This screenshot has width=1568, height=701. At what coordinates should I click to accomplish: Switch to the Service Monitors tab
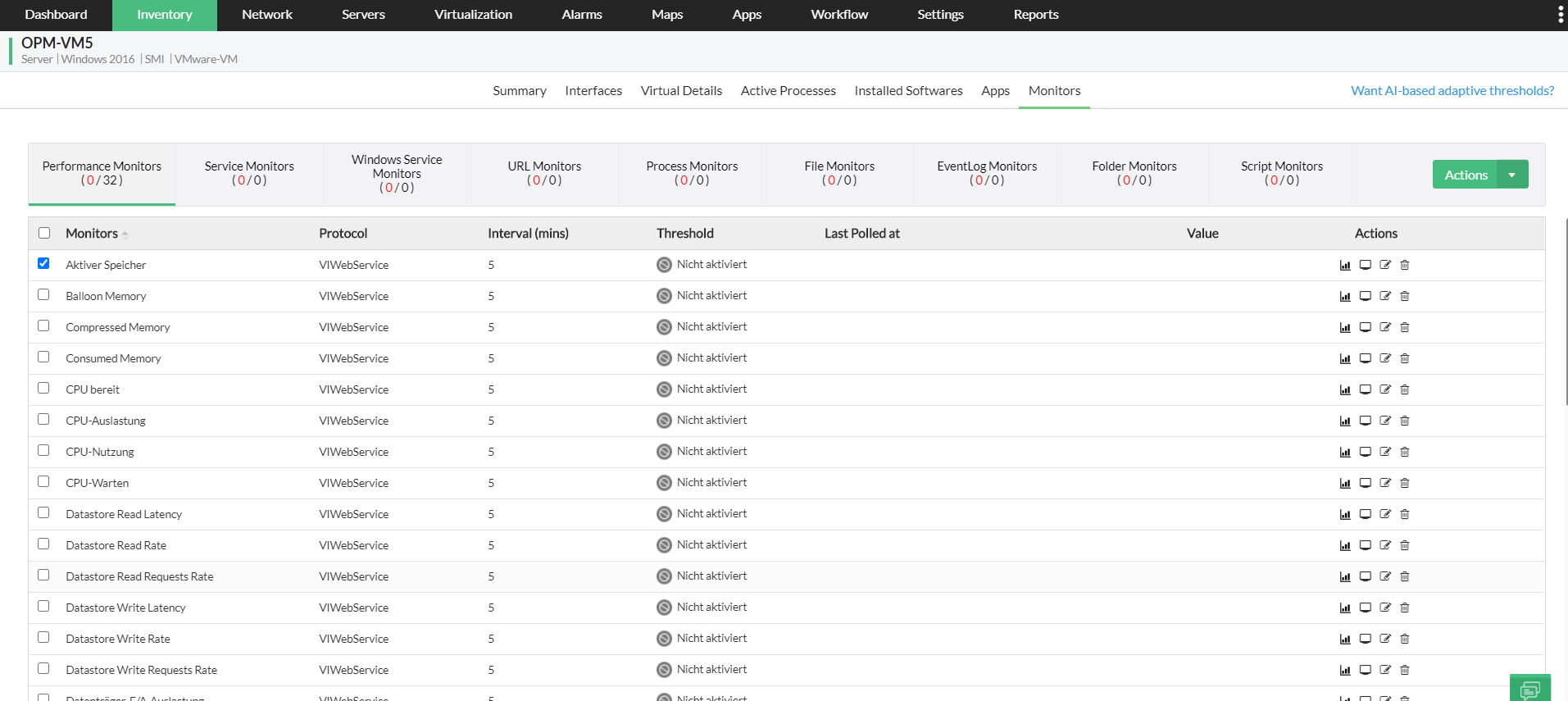click(249, 173)
